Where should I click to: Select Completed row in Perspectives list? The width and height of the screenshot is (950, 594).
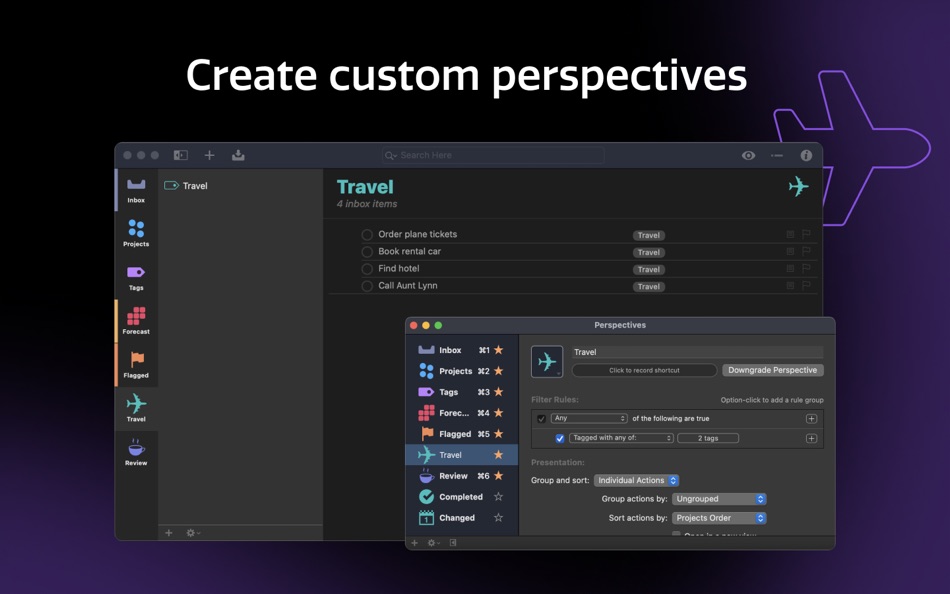(x=462, y=496)
